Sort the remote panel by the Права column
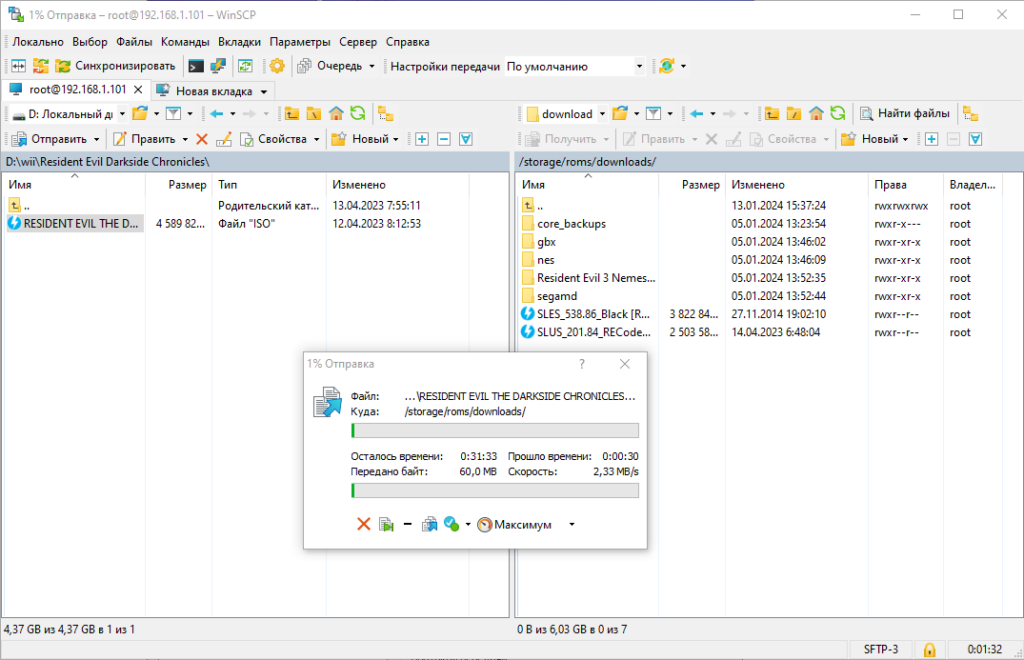The width and height of the screenshot is (1024, 660). point(905,185)
